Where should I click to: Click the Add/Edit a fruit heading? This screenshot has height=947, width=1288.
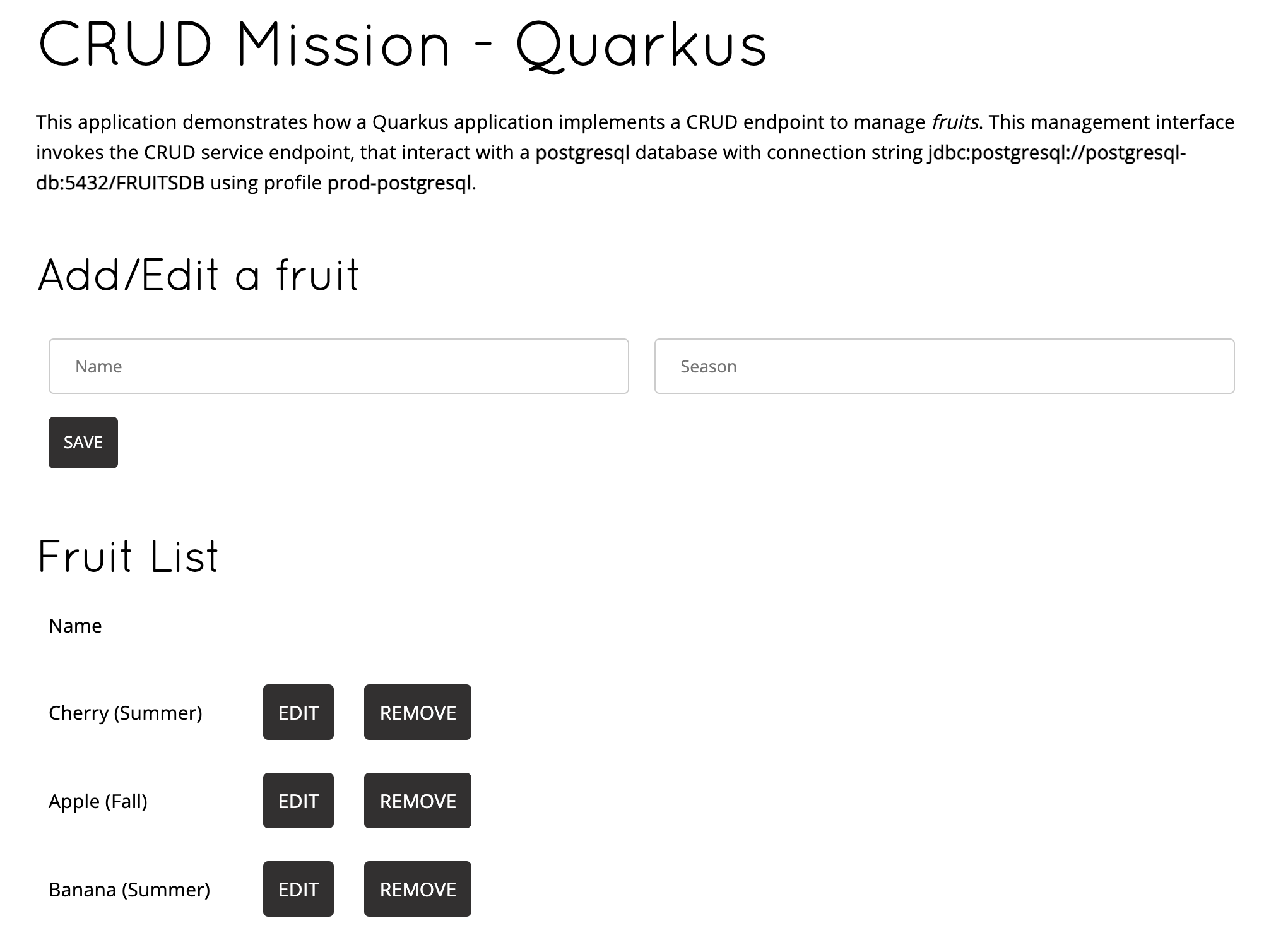click(198, 276)
